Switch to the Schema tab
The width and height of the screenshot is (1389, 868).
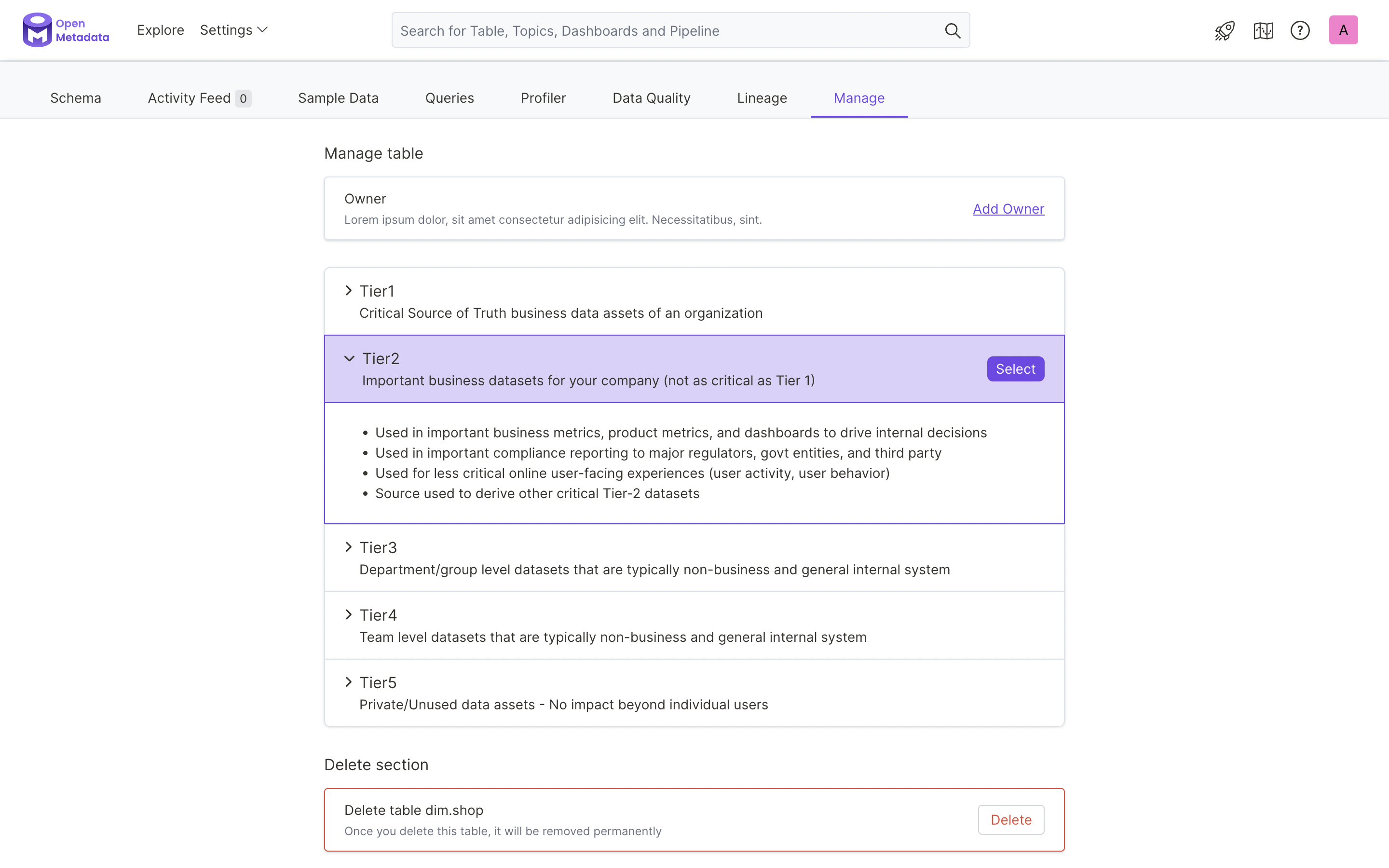point(76,98)
